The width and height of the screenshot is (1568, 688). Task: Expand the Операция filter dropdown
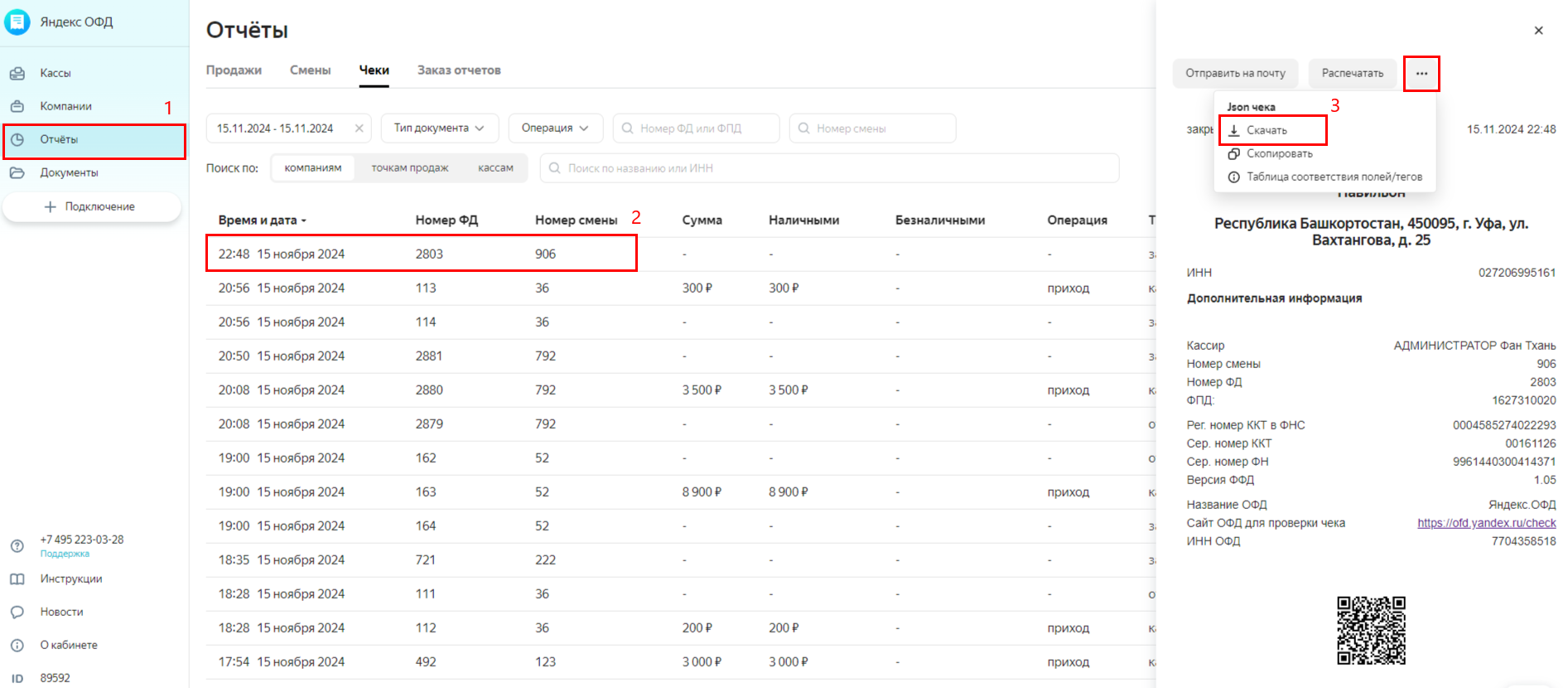point(555,128)
